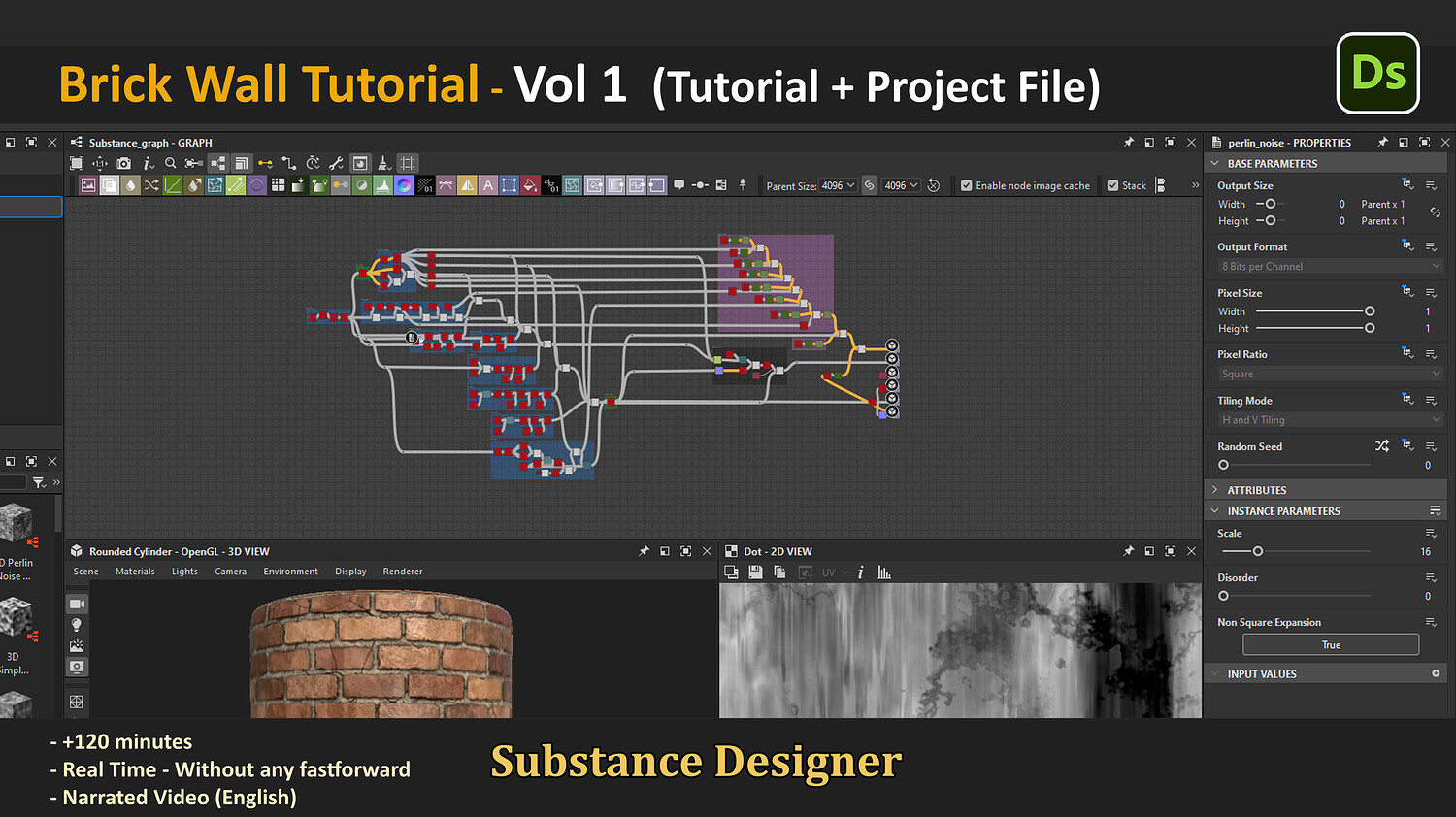Collapse the Instance Parameters section
1456x817 pixels.
tap(1214, 510)
